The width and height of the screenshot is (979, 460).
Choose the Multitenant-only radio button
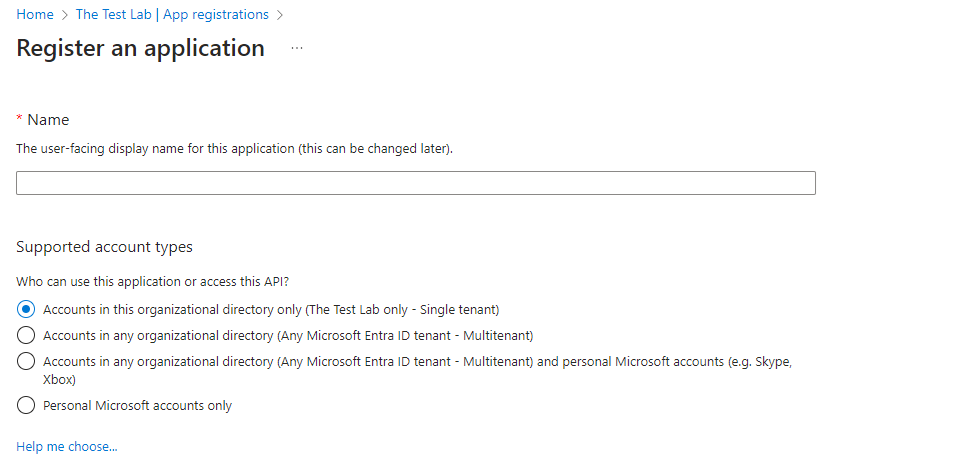(26, 335)
